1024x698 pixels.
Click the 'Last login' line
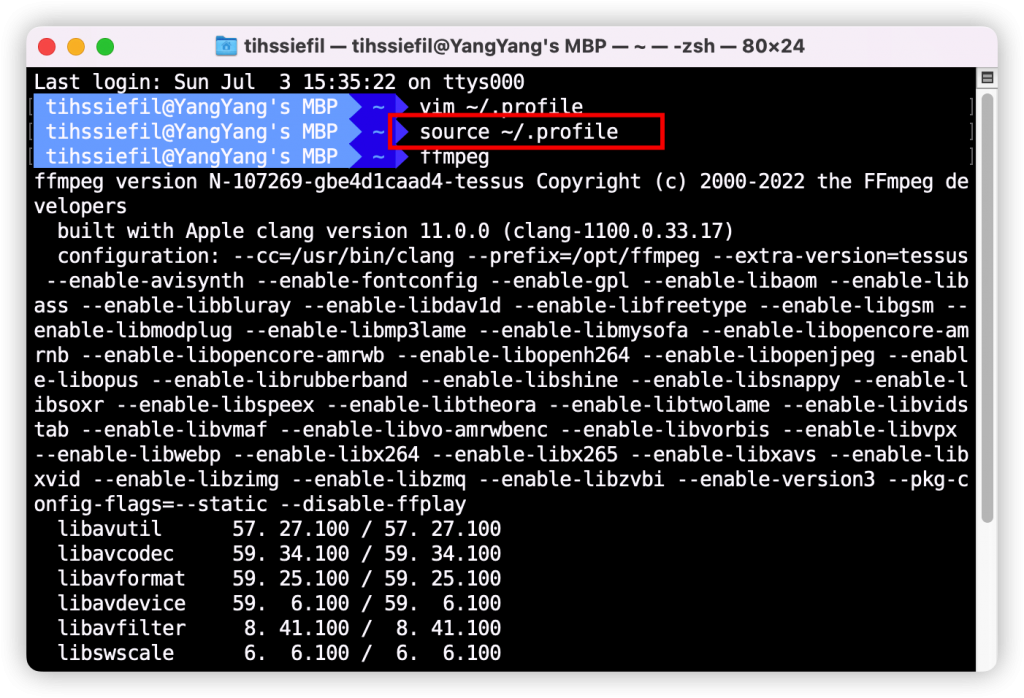[279, 82]
